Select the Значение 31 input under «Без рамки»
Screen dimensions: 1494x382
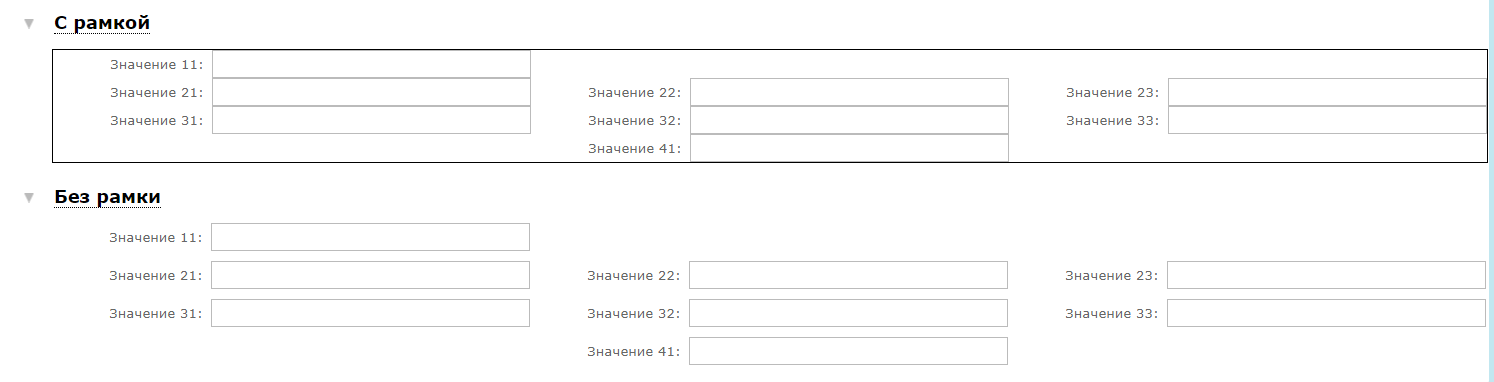click(x=370, y=313)
